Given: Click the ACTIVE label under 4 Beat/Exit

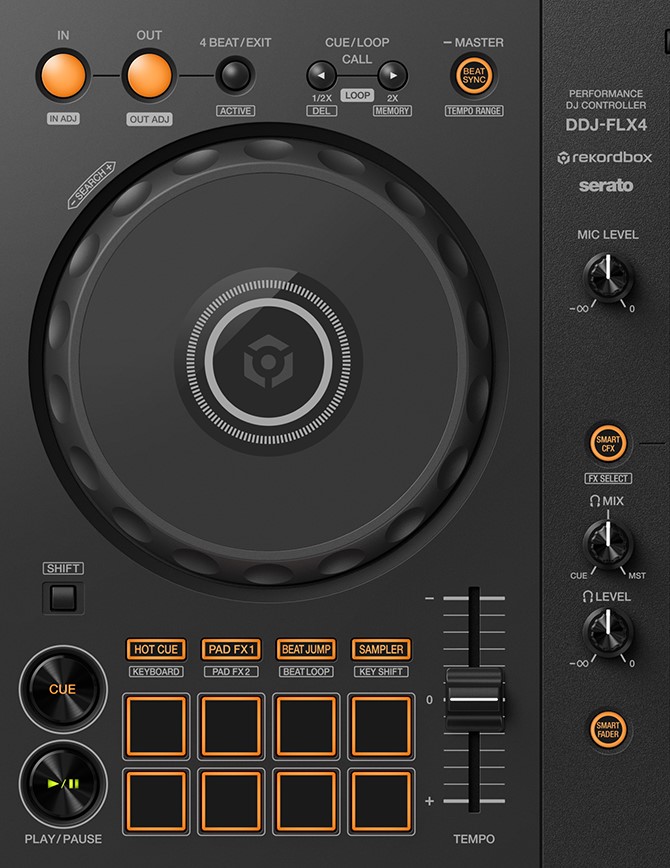Looking at the screenshot, I should (x=235, y=111).
